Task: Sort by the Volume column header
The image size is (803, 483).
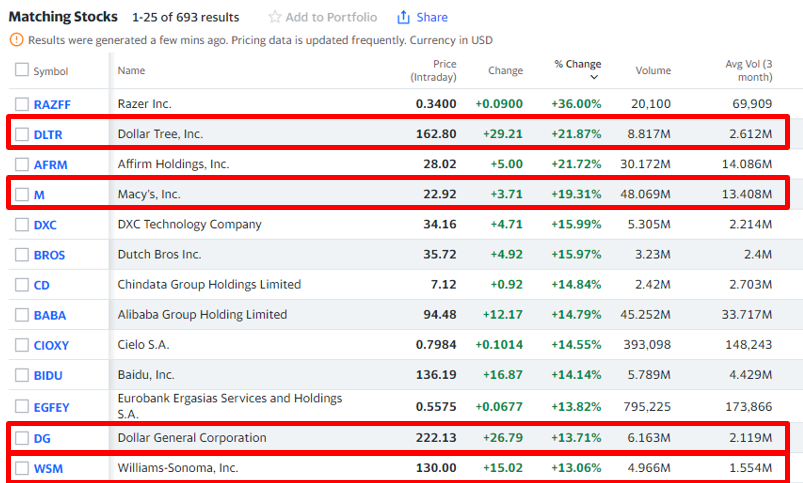Action: click(x=653, y=71)
